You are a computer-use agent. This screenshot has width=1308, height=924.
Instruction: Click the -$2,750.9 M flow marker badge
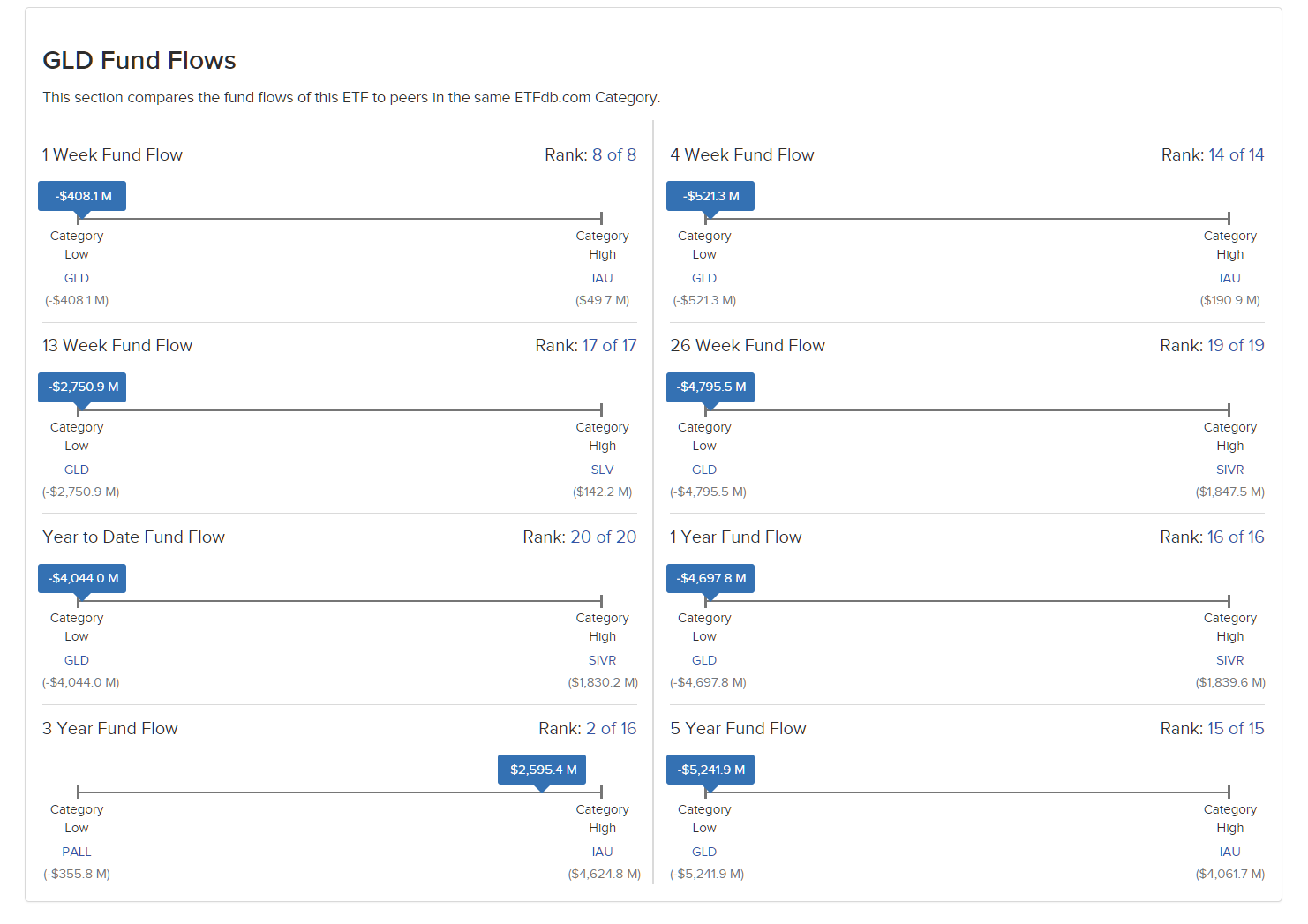[x=82, y=387]
